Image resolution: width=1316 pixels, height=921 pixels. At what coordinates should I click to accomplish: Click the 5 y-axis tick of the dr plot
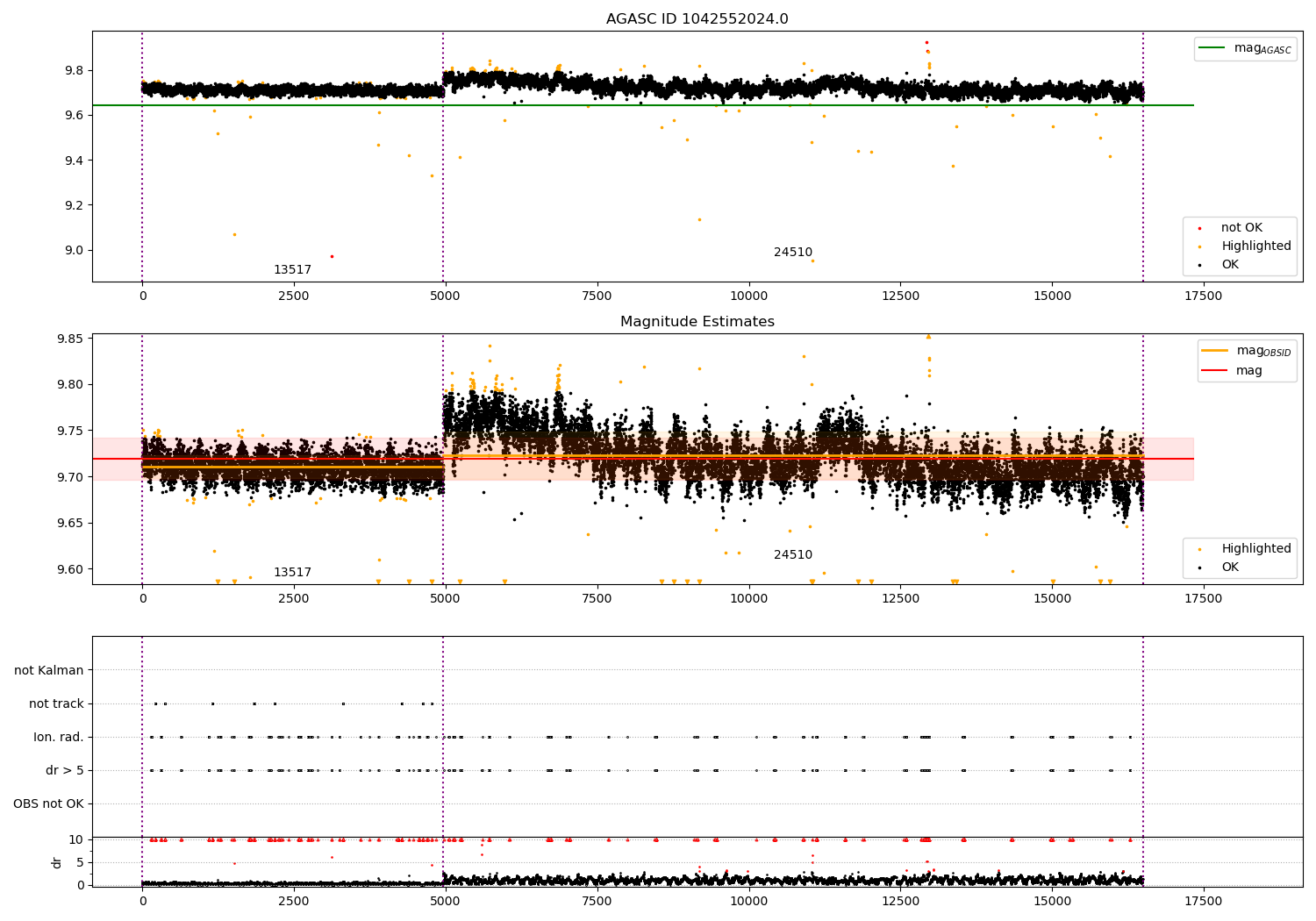pos(80,862)
